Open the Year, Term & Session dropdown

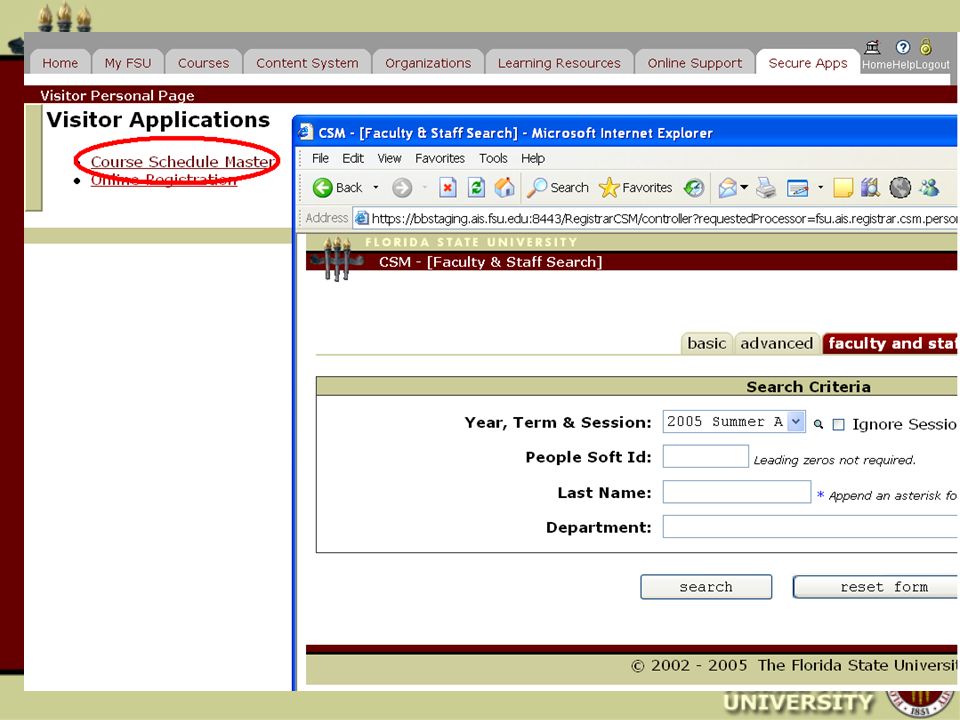[733, 422]
